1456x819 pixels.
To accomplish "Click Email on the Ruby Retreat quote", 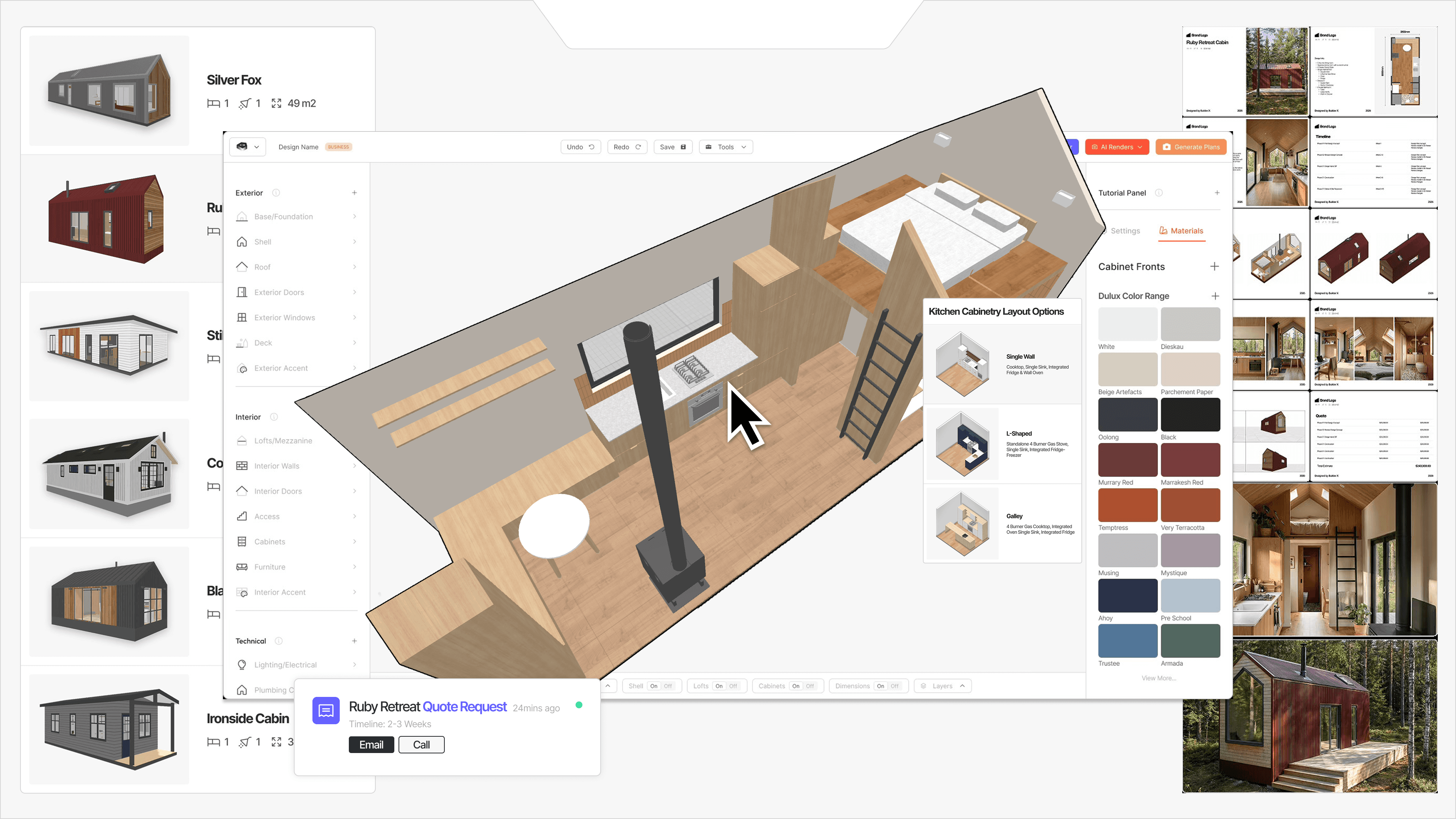I will tap(371, 744).
